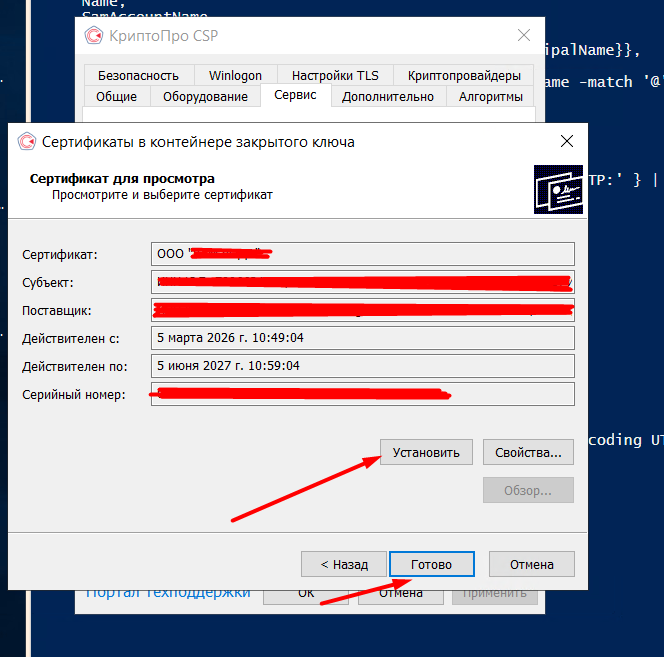Select the Настройки TLS tab
The width and height of the screenshot is (664, 657).
click(x=335, y=75)
